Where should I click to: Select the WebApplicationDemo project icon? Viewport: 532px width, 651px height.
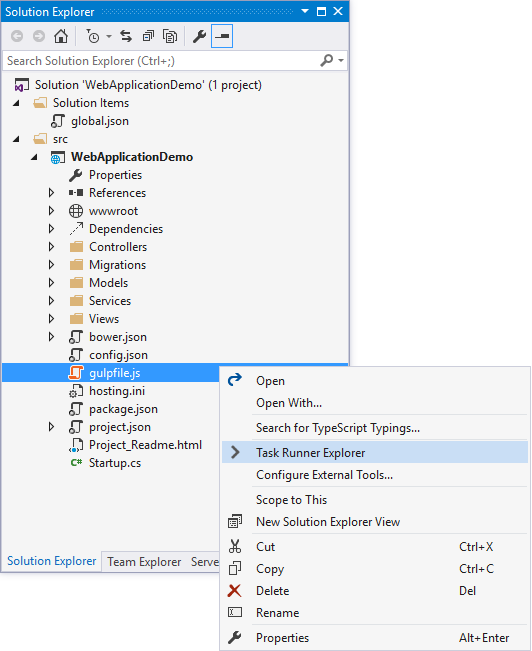click(x=58, y=157)
